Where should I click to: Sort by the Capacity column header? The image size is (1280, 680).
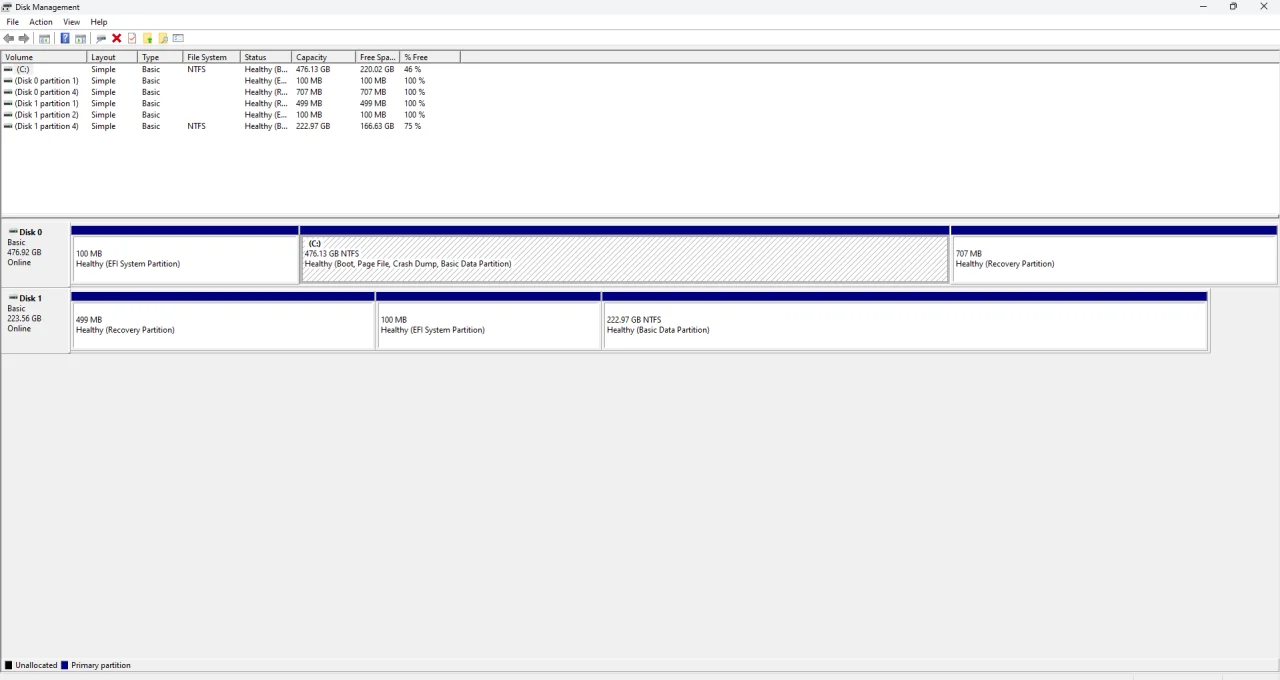click(x=324, y=57)
